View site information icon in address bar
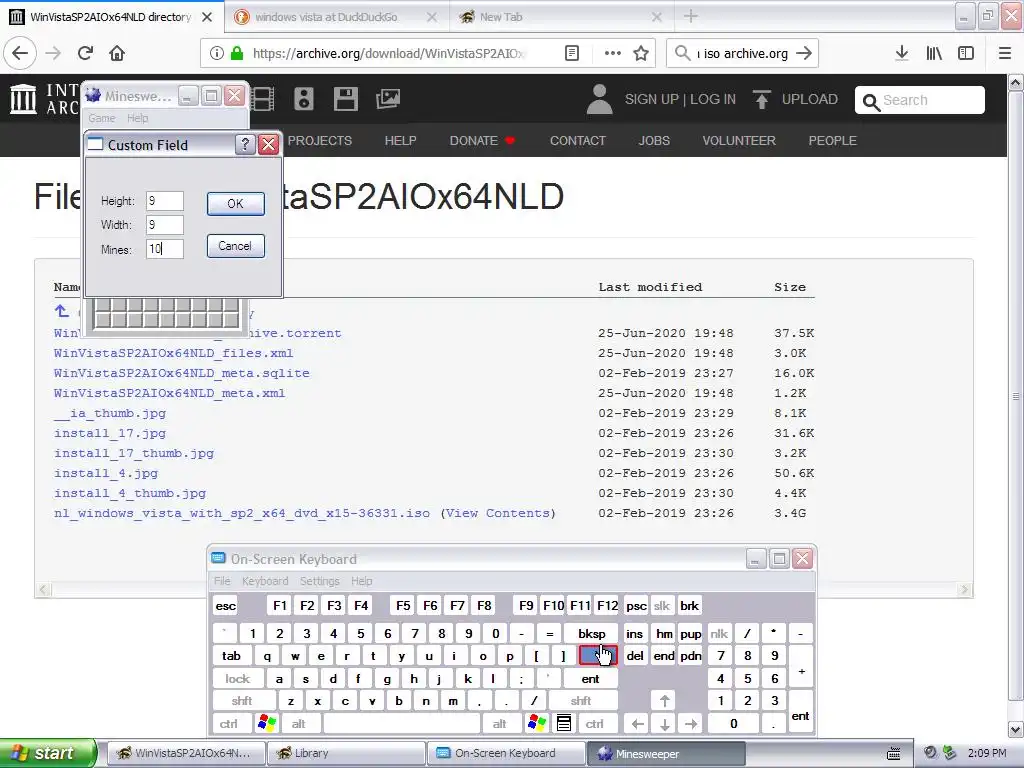This screenshot has width=1024, height=768. (x=217, y=54)
